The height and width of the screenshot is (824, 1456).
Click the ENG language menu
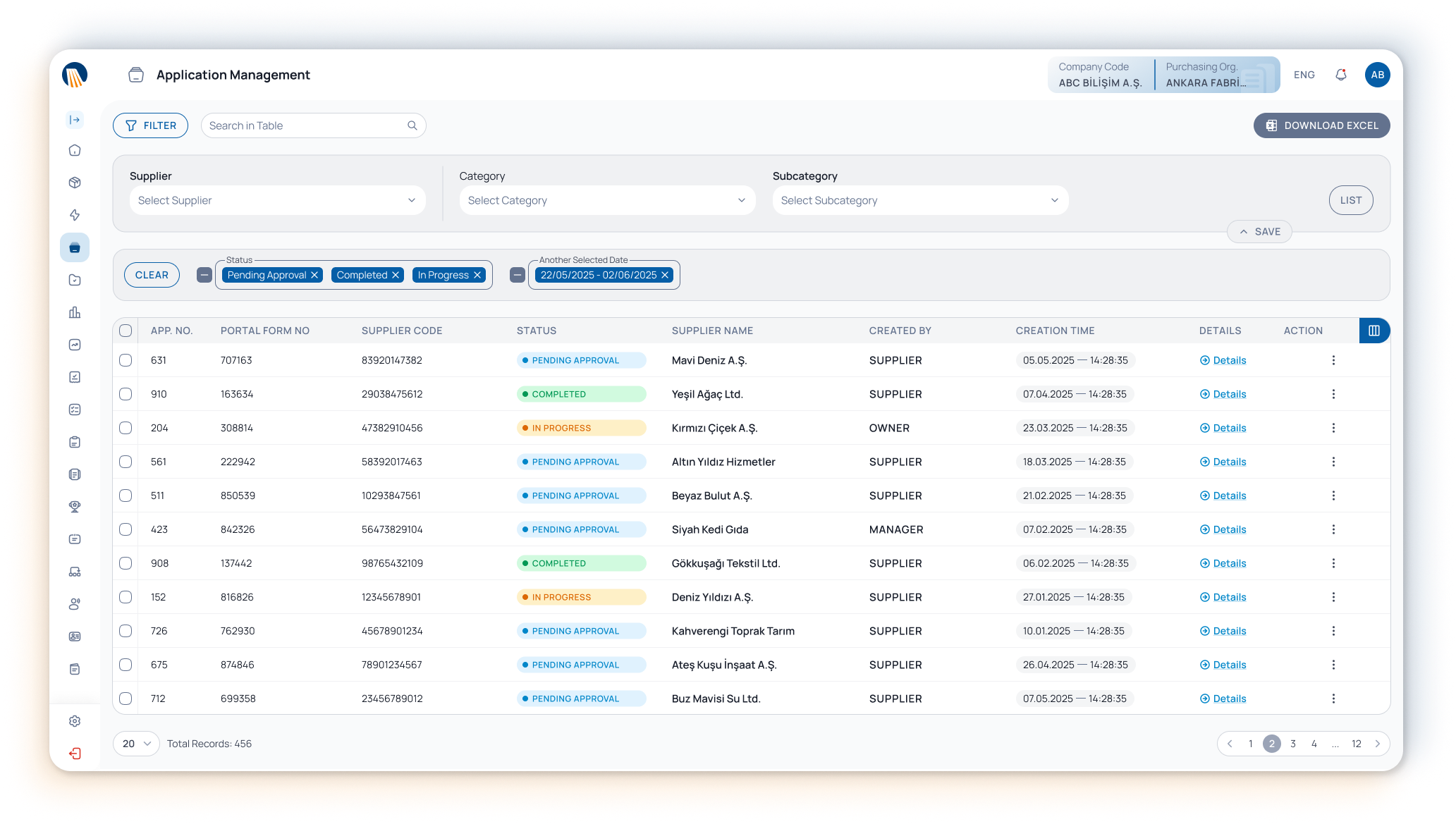(1304, 74)
